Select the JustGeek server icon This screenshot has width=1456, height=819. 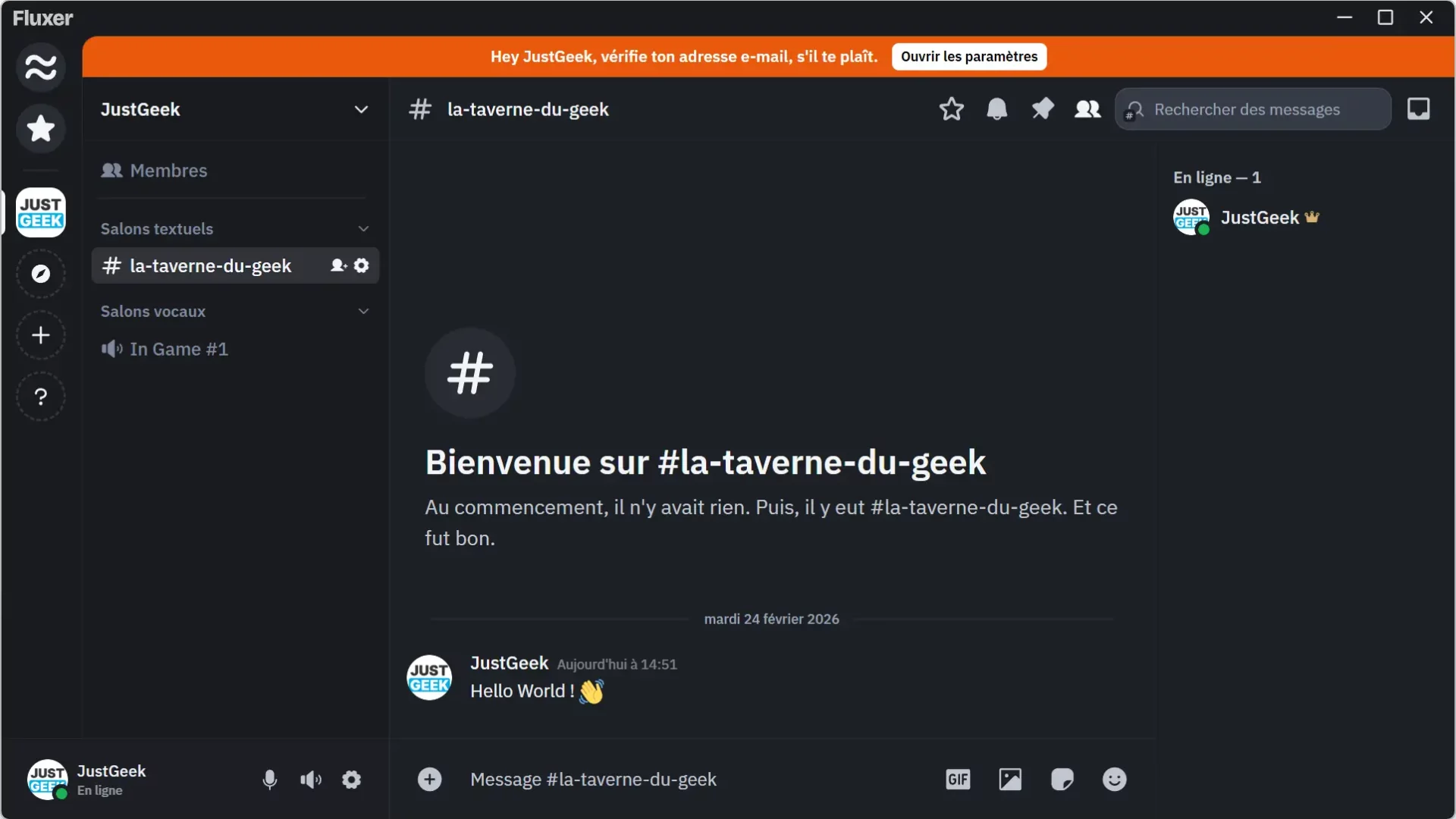pos(41,212)
